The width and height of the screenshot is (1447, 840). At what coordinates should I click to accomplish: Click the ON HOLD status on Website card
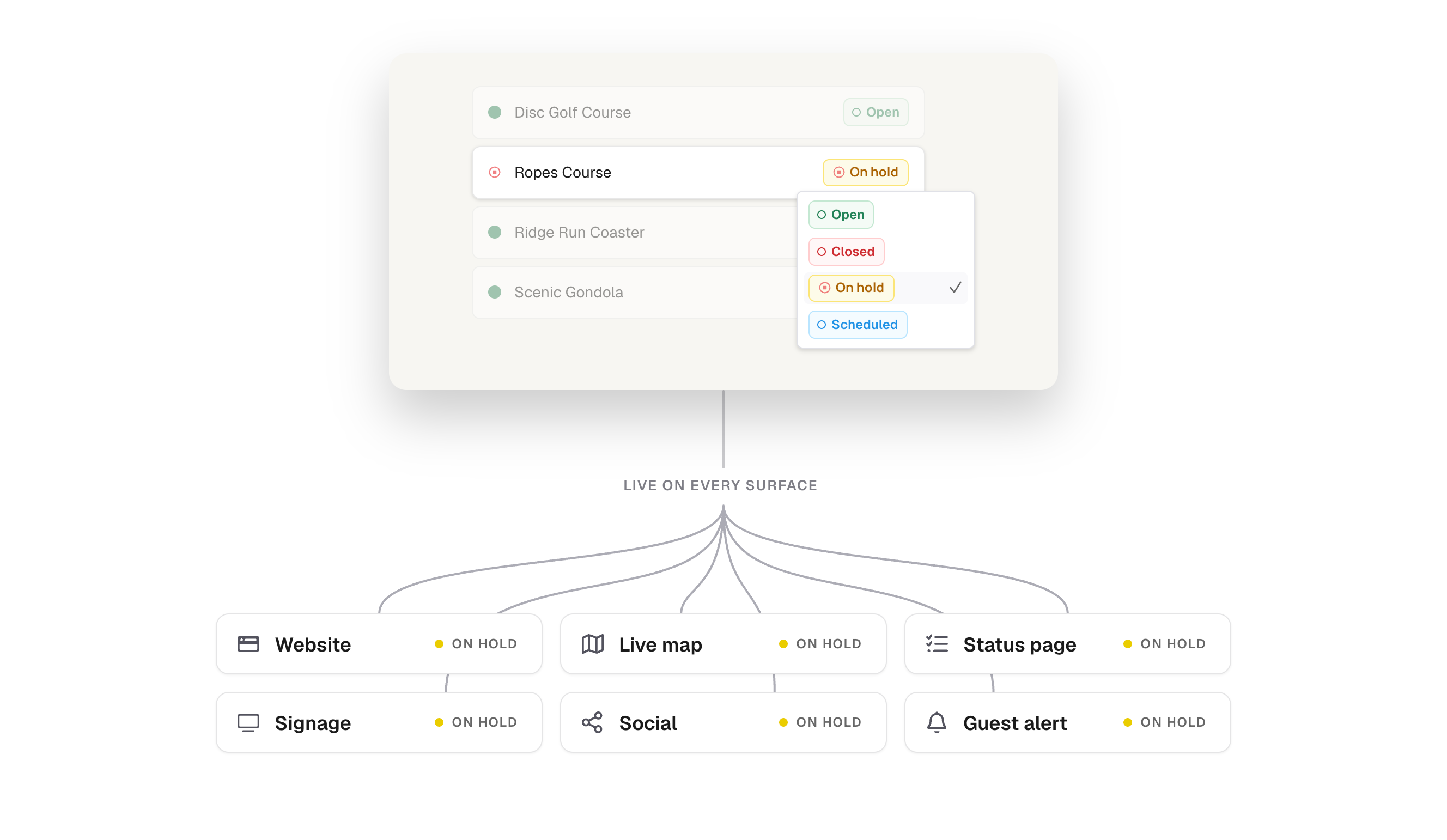[x=476, y=644]
